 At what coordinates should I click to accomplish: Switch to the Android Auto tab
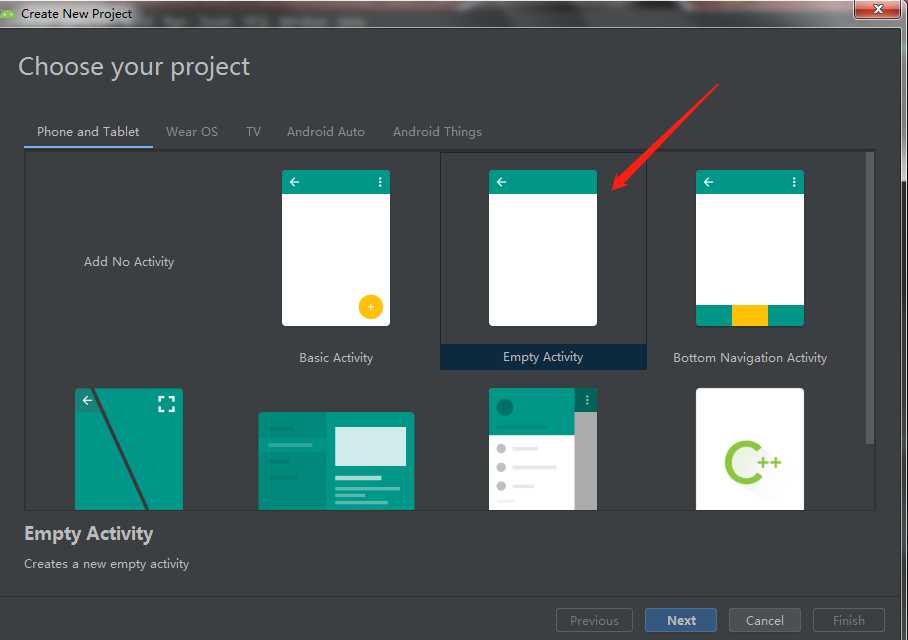325,131
